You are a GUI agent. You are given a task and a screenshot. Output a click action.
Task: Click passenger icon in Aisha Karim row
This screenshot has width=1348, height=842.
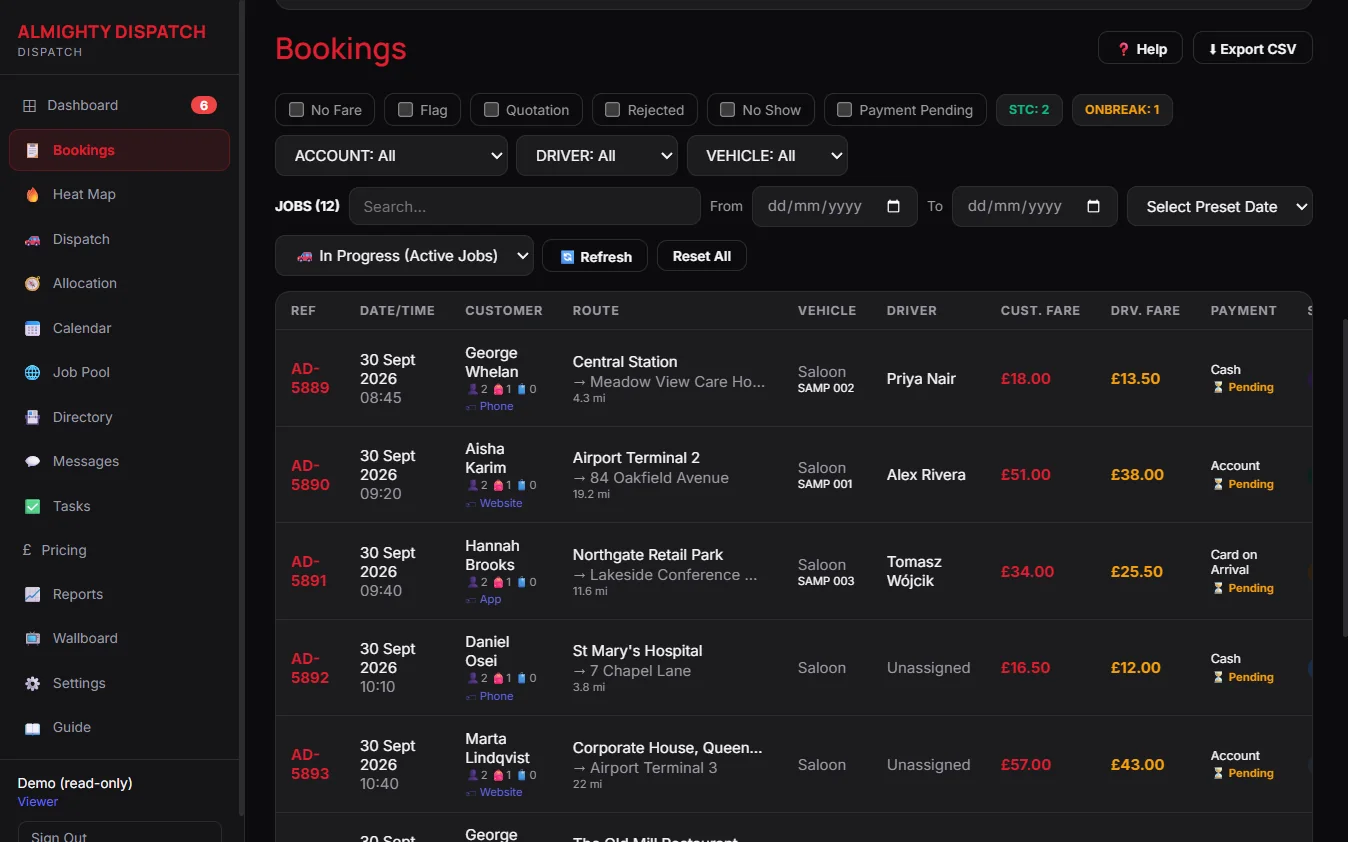click(473, 485)
